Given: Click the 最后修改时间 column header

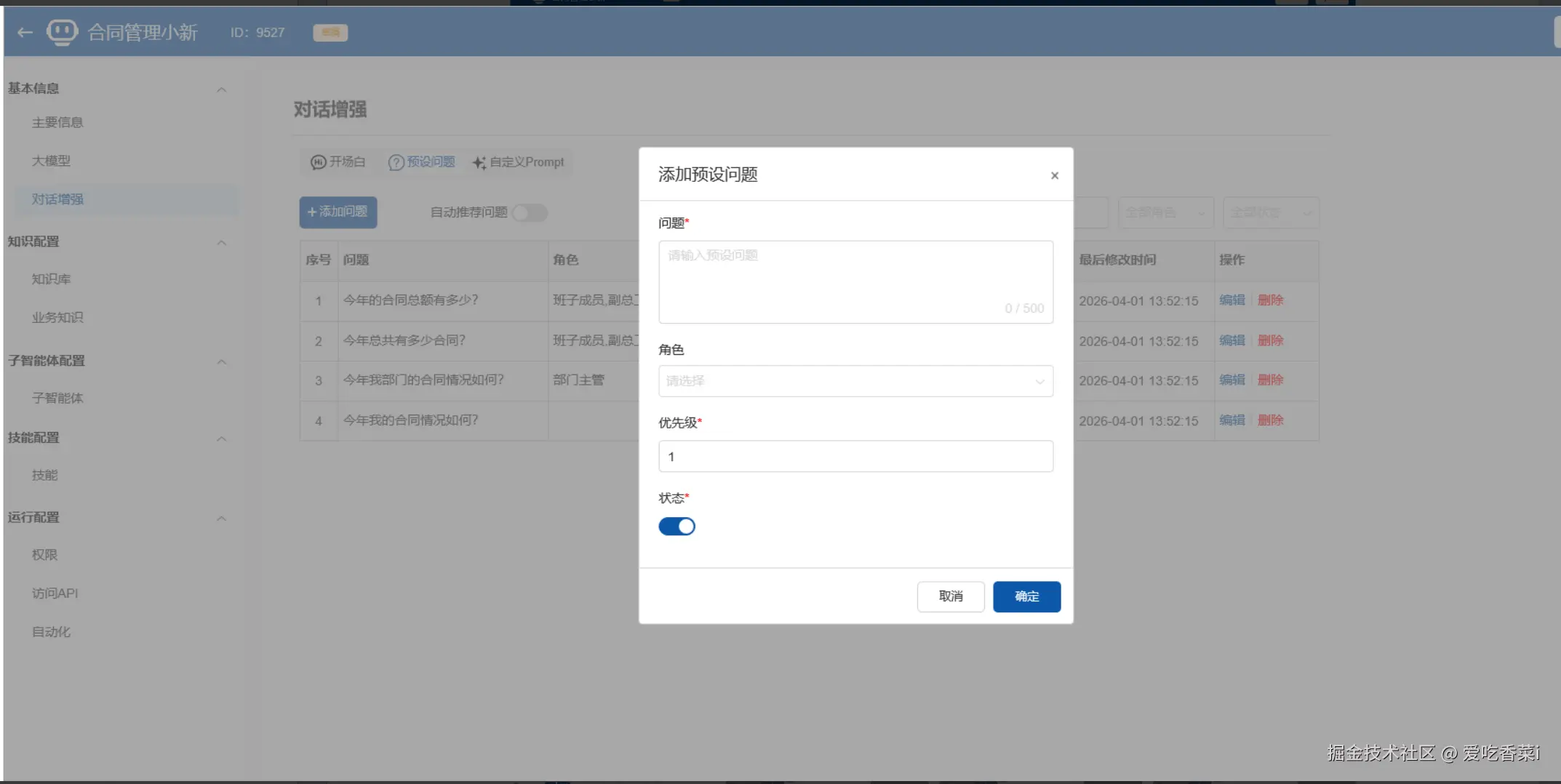Looking at the screenshot, I should 1117,260.
